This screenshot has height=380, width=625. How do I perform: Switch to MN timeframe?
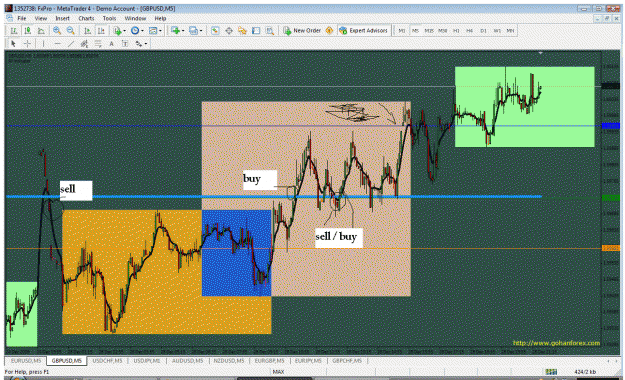(510, 31)
